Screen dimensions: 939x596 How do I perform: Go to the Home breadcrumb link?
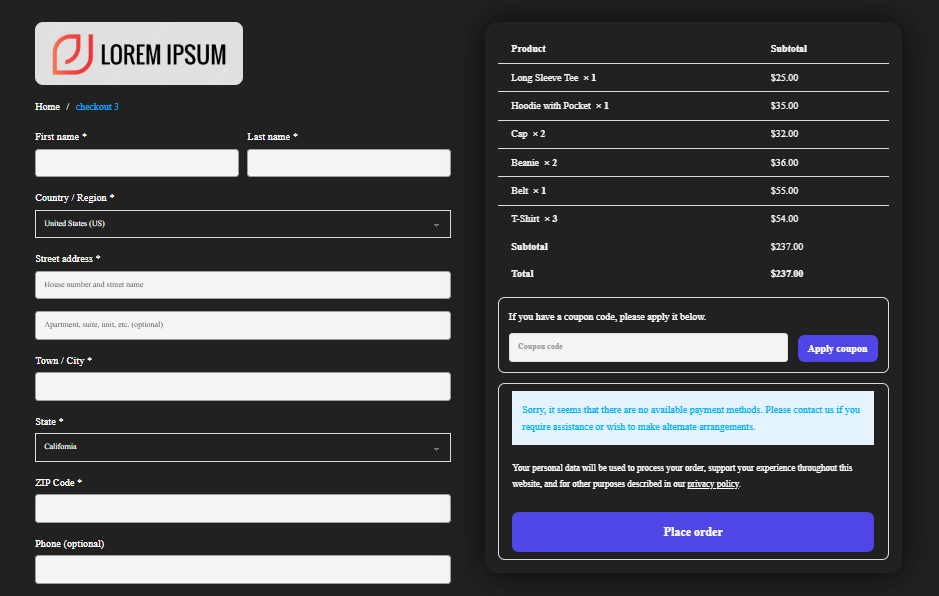(47, 107)
